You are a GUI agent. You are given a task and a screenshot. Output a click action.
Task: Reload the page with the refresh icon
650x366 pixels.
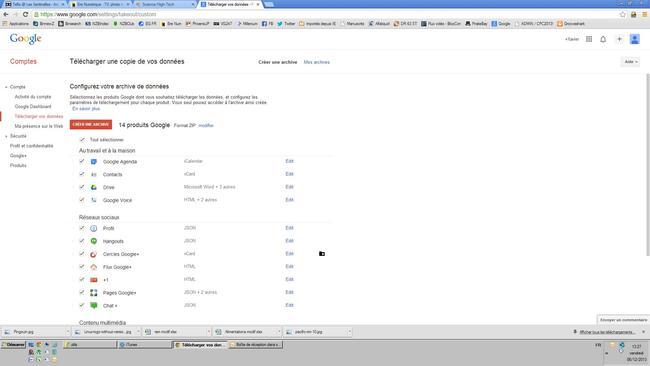point(25,14)
